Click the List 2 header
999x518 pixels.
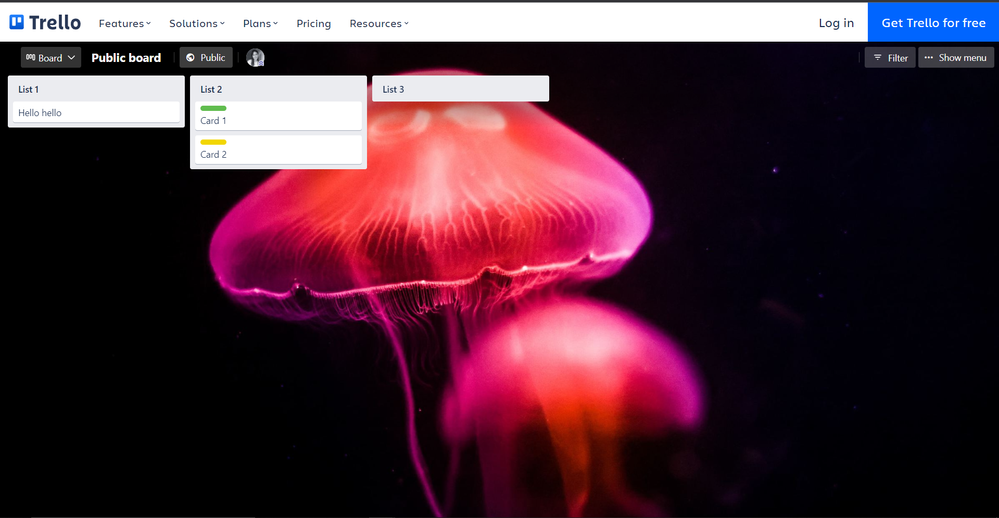pyautogui.click(x=211, y=89)
